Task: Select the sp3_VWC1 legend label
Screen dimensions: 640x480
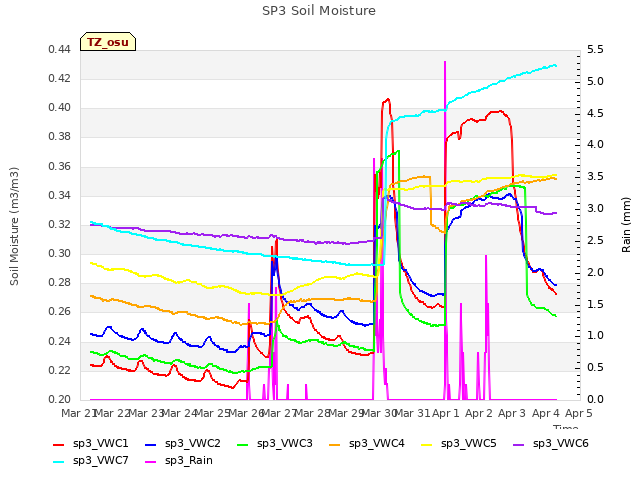Action: pyautogui.click(x=100, y=443)
